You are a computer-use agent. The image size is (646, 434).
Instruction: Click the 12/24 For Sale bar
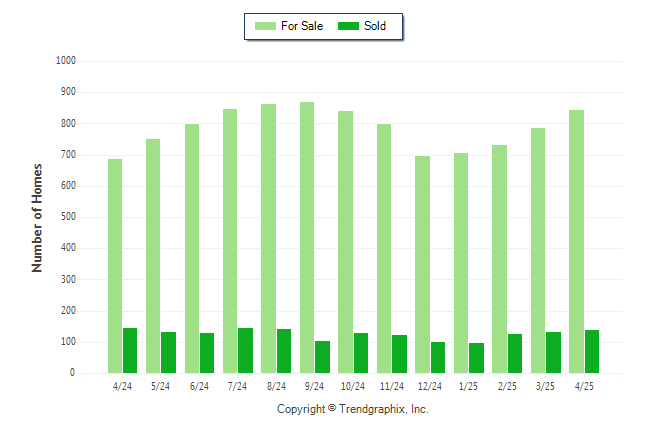[422, 265]
